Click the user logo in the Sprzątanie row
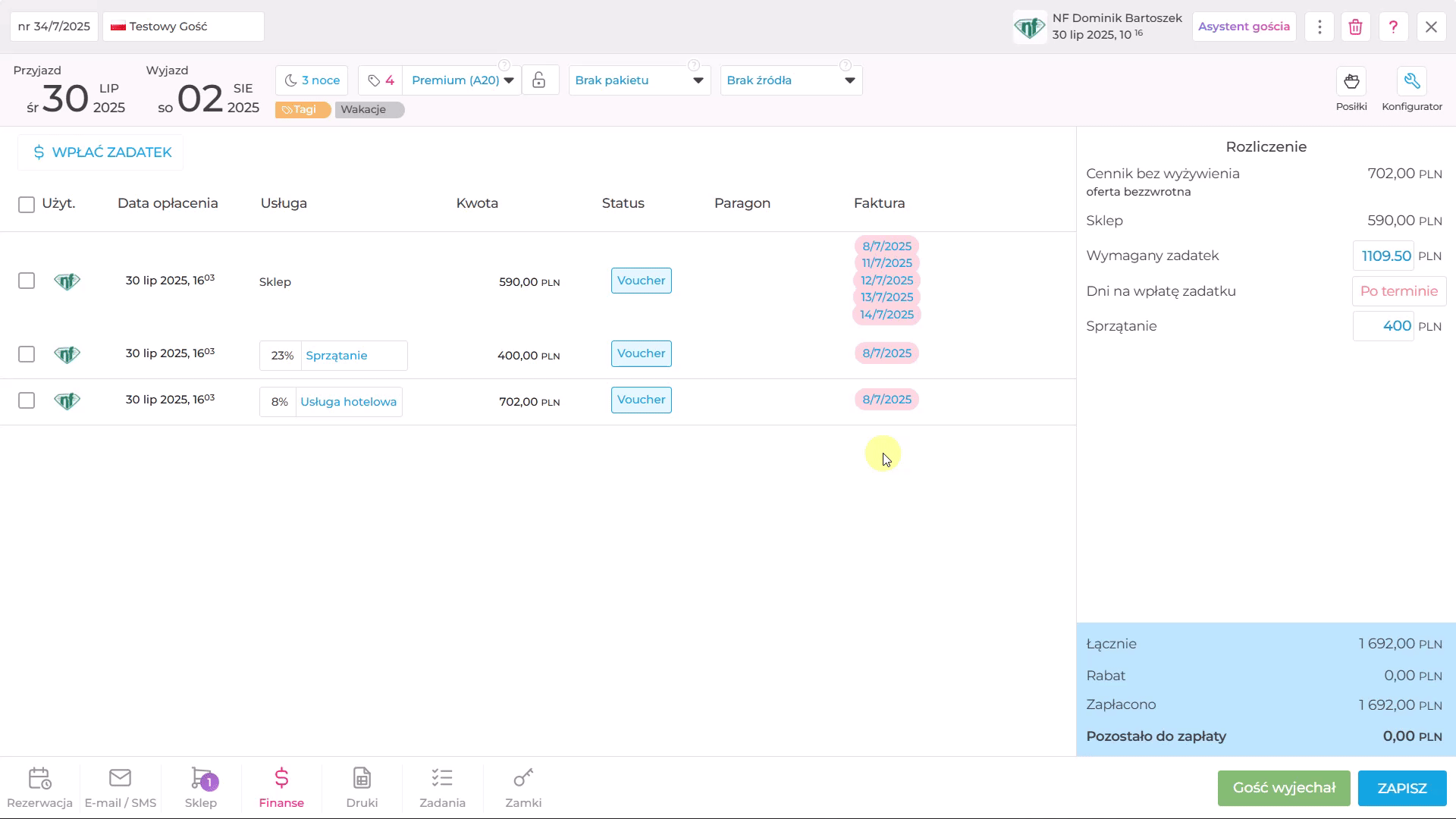The height and width of the screenshot is (819, 1456). click(67, 354)
